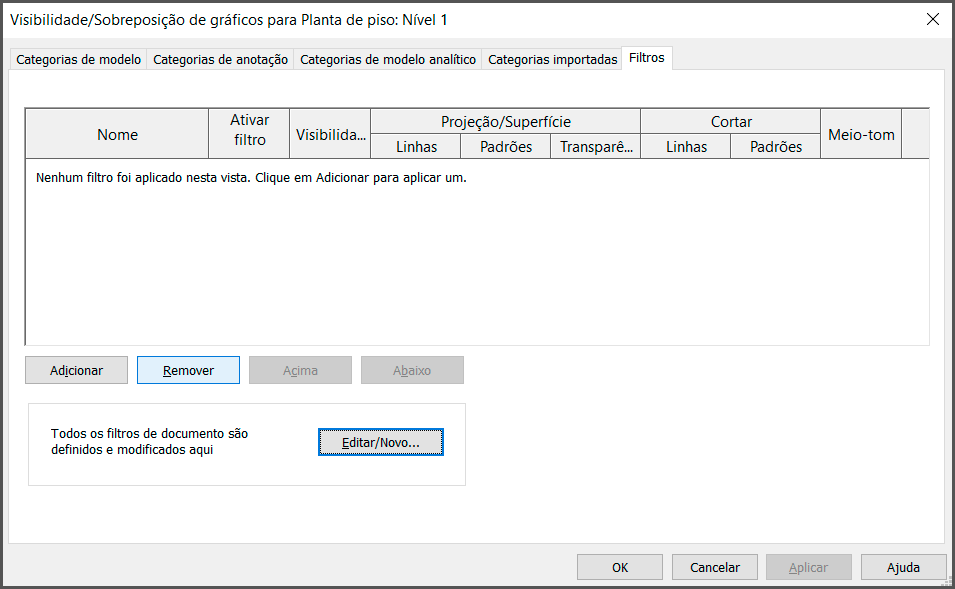Click the Aplicar button
Viewport: 955px width, 589px height.
(808, 567)
